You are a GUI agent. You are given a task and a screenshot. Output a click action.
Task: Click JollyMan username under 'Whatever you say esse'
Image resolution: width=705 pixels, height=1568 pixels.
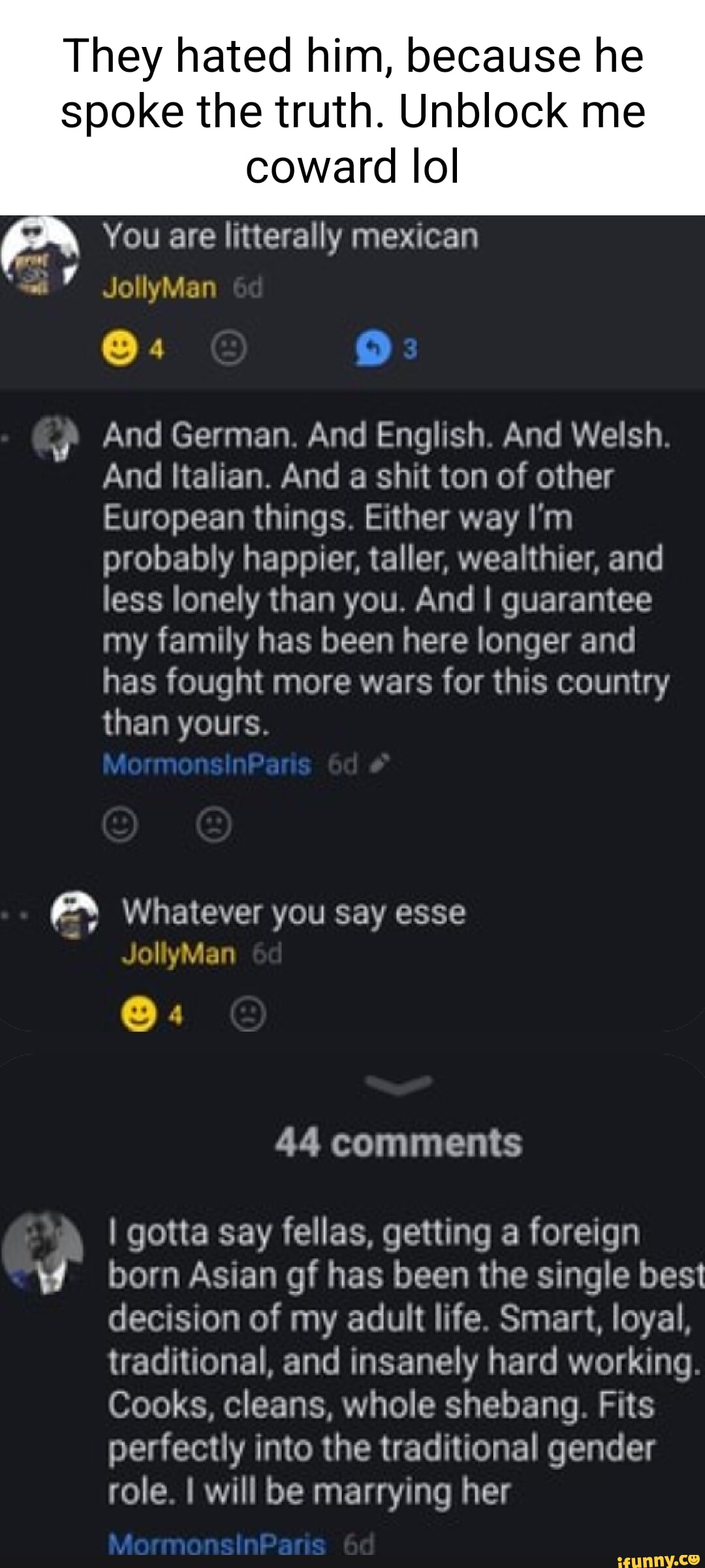[178, 955]
